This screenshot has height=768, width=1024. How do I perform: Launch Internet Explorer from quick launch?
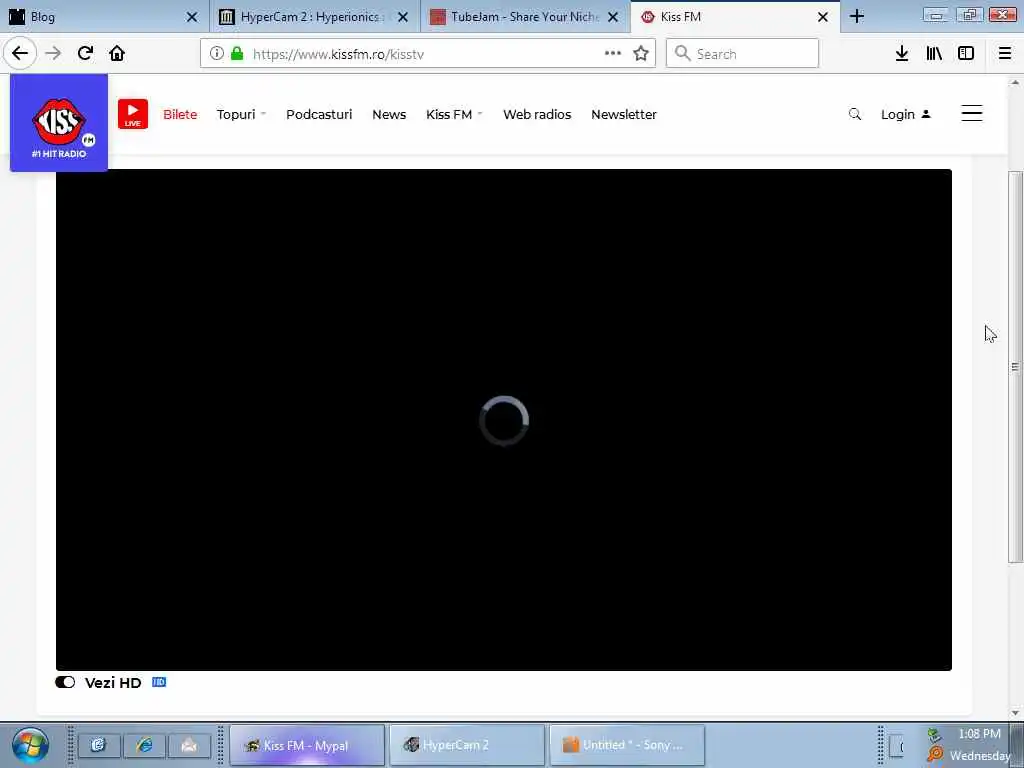pyautogui.click(x=144, y=745)
